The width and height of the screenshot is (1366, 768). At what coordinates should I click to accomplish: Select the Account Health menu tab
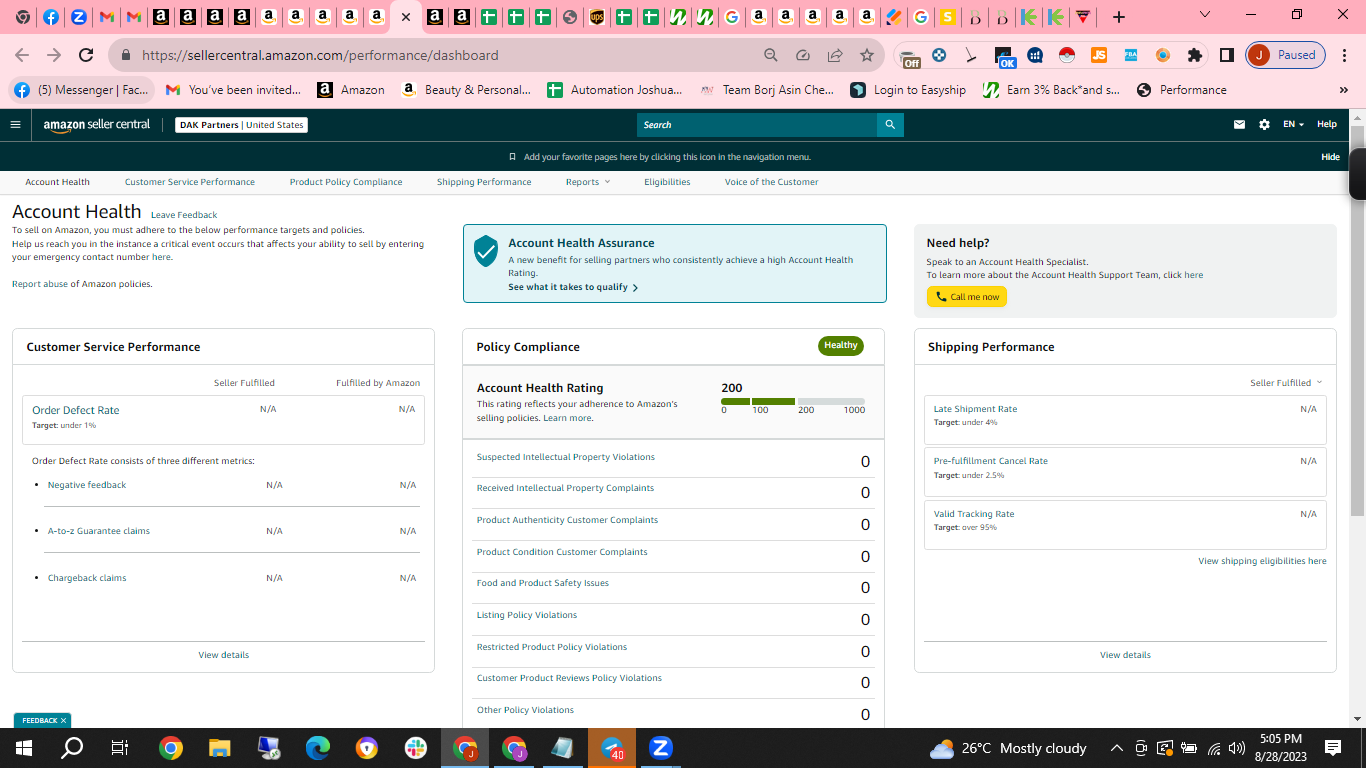(x=58, y=182)
